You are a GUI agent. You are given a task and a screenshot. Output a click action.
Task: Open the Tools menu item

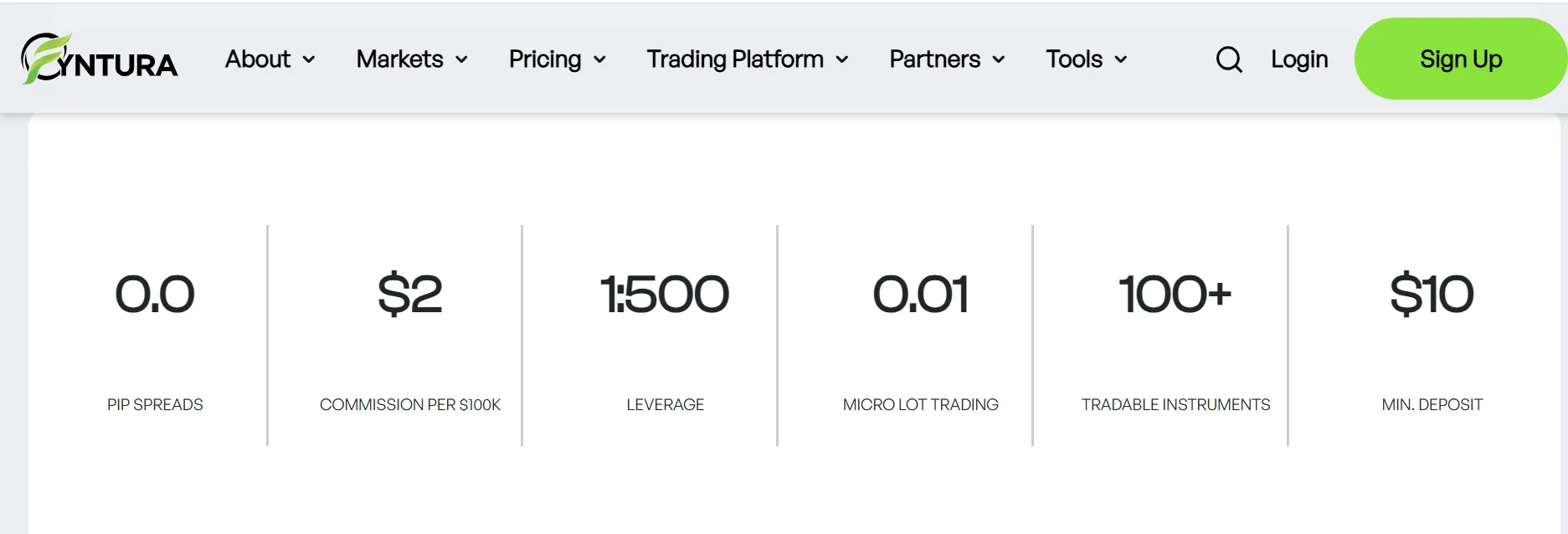pyautogui.click(x=1074, y=59)
